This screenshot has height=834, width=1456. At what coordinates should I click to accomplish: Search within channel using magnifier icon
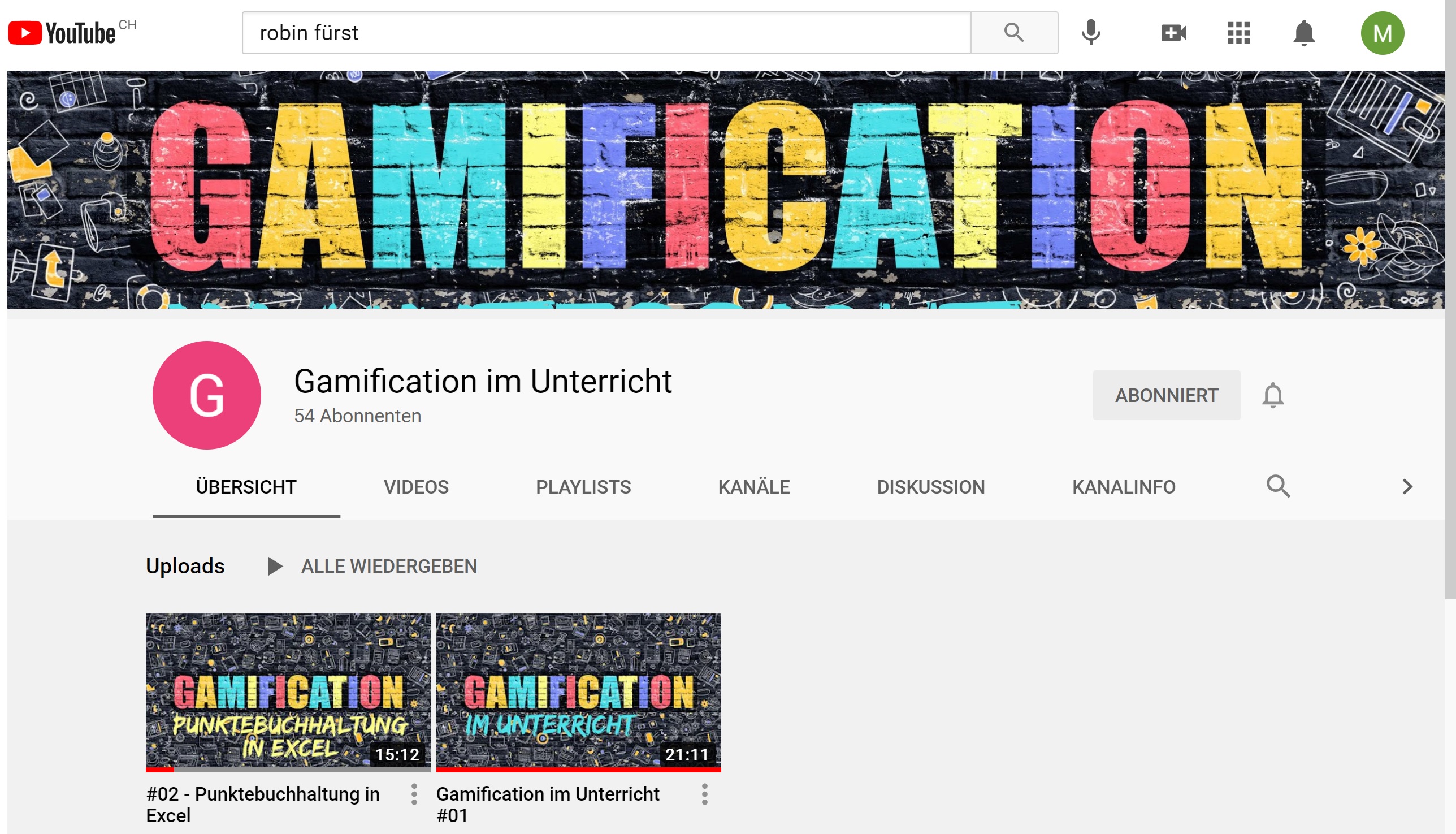(x=1278, y=486)
